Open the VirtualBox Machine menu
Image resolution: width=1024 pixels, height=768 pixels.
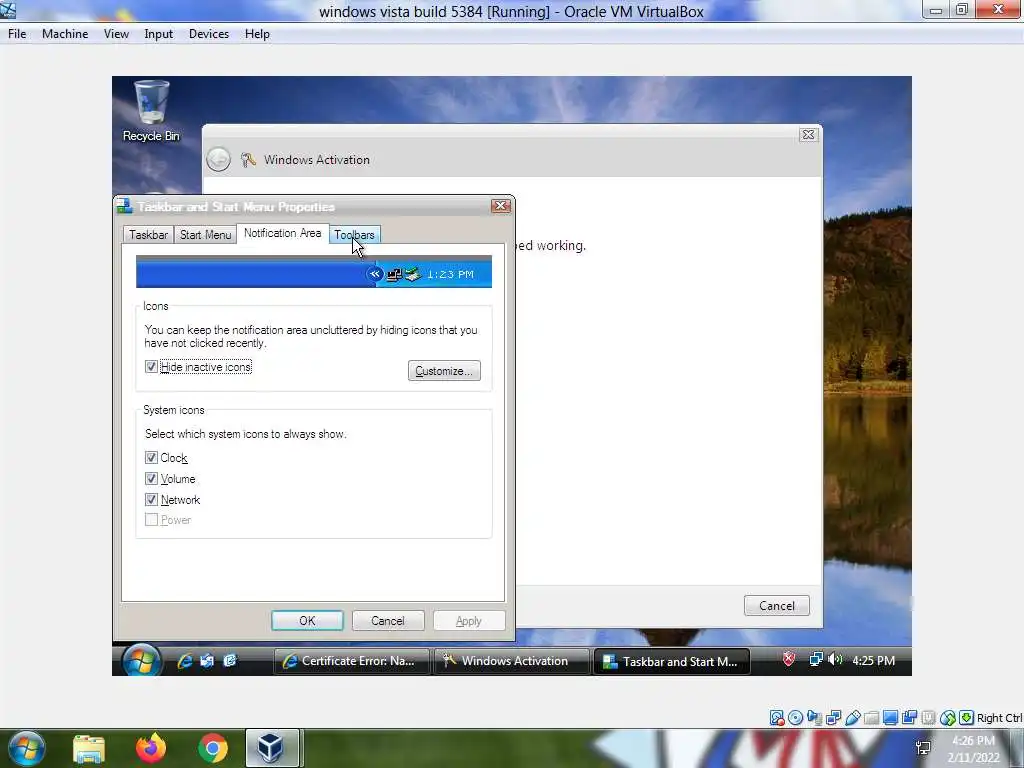point(65,34)
